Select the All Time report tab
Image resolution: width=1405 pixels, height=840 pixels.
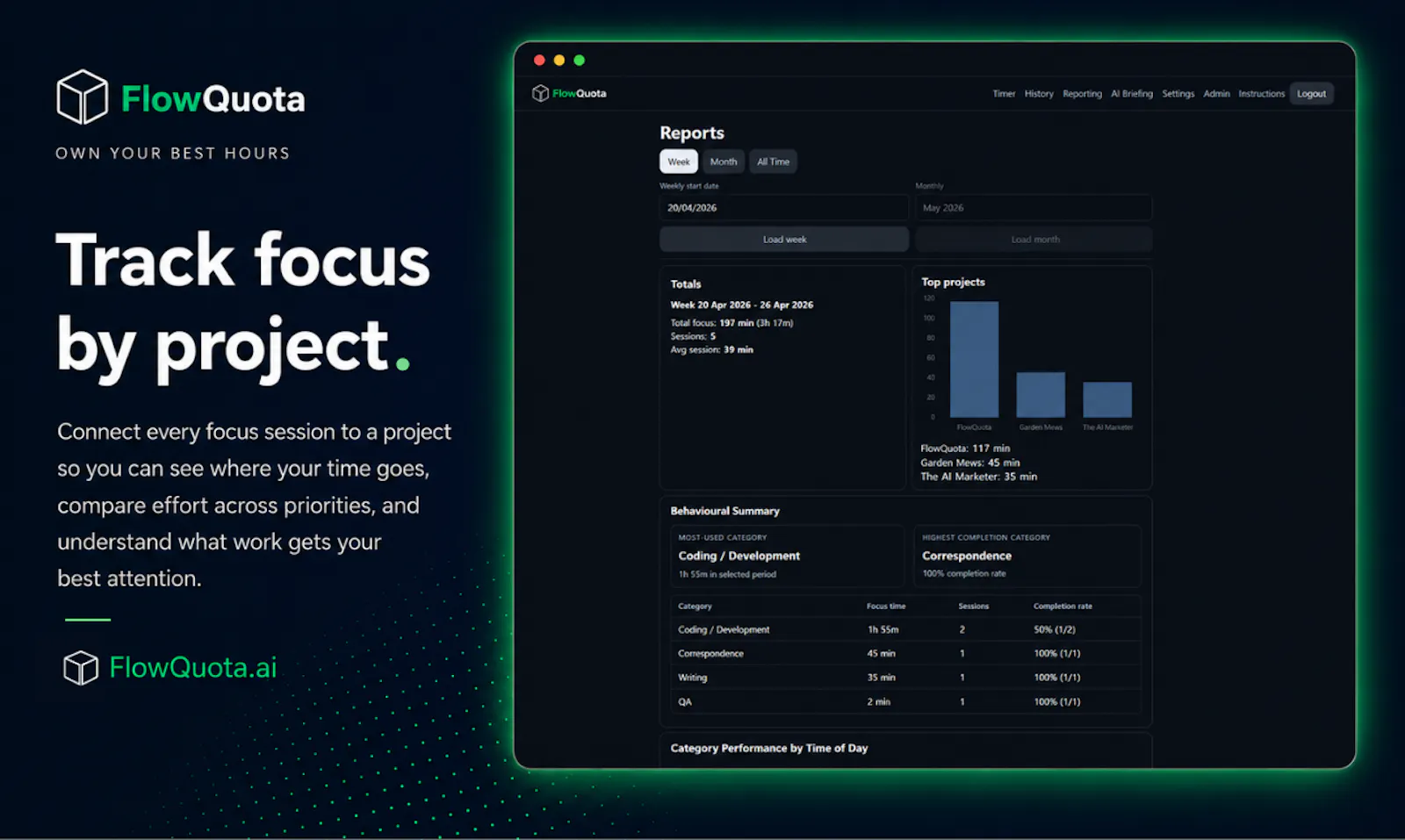point(774,162)
